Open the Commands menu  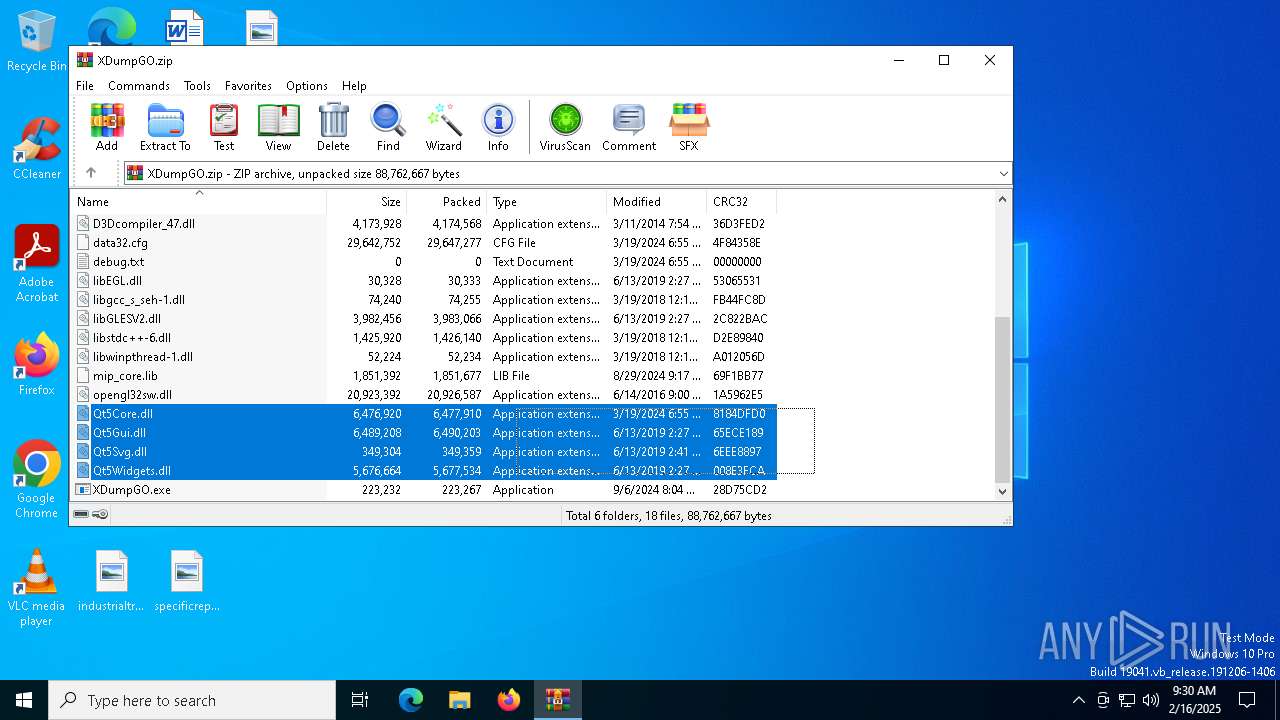[139, 86]
